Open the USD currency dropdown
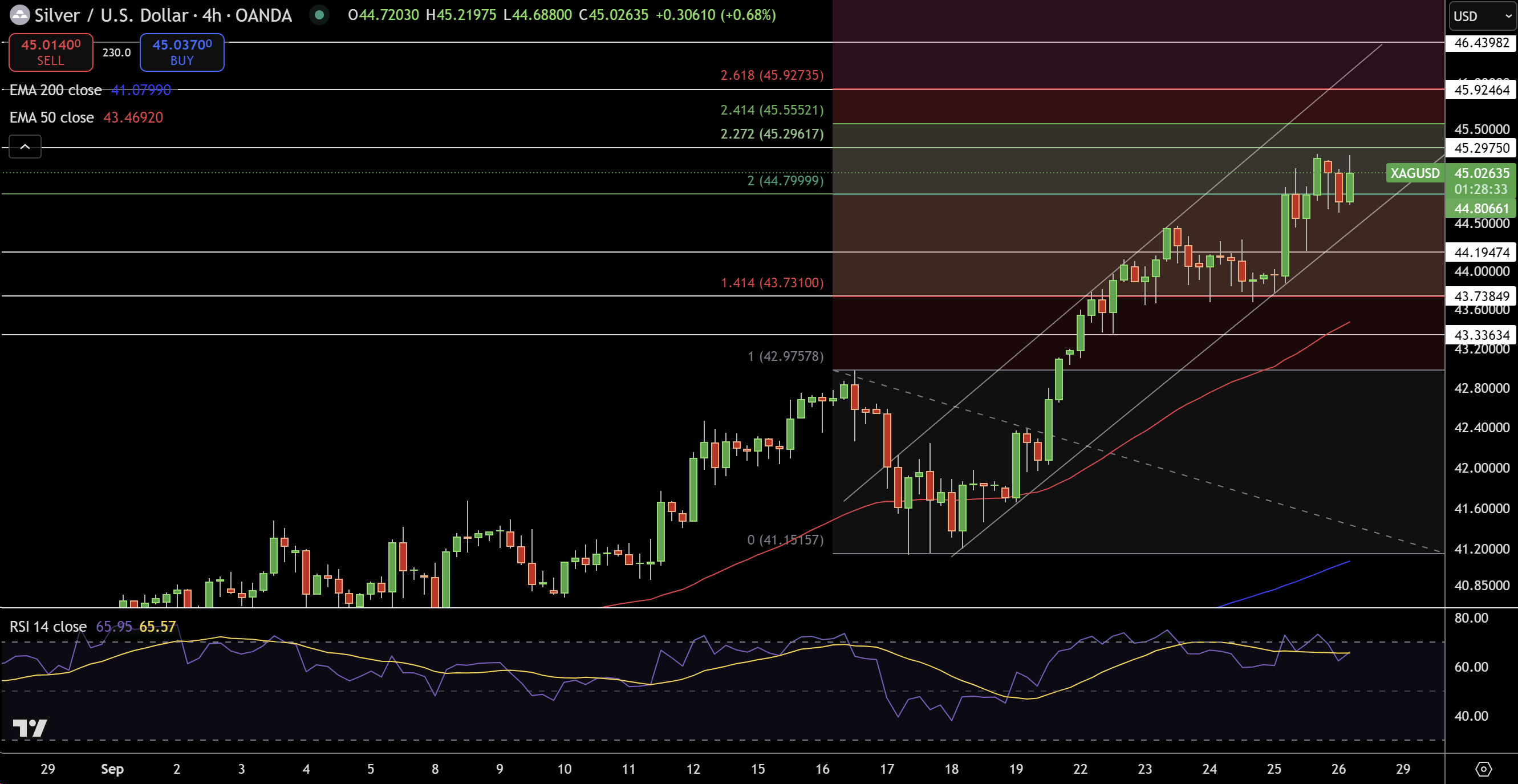This screenshot has width=1518, height=784. (1482, 16)
